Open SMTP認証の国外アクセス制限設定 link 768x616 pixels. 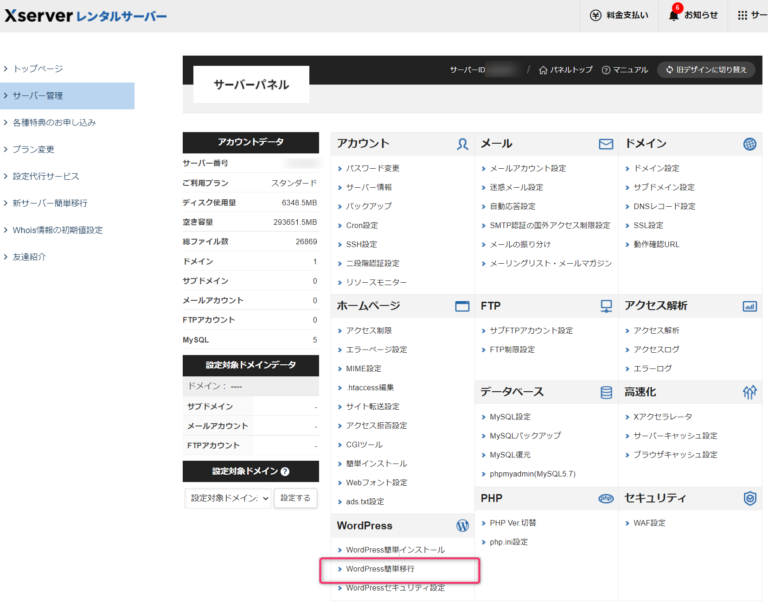550,226
